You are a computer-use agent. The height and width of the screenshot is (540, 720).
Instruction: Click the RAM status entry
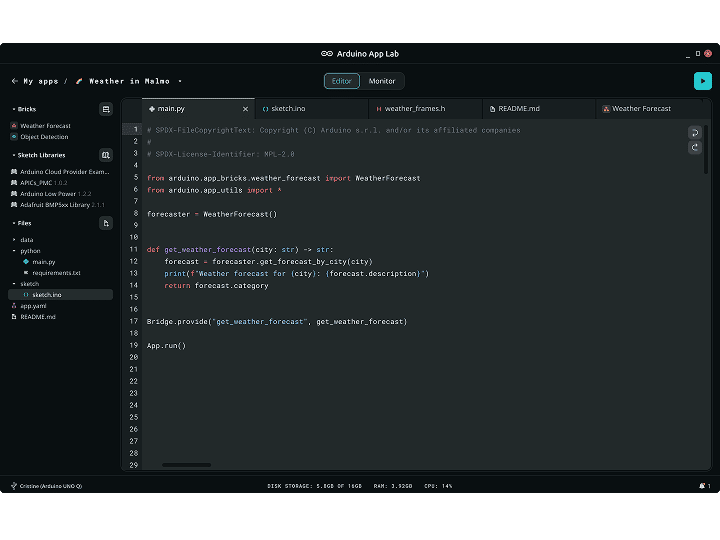393,486
